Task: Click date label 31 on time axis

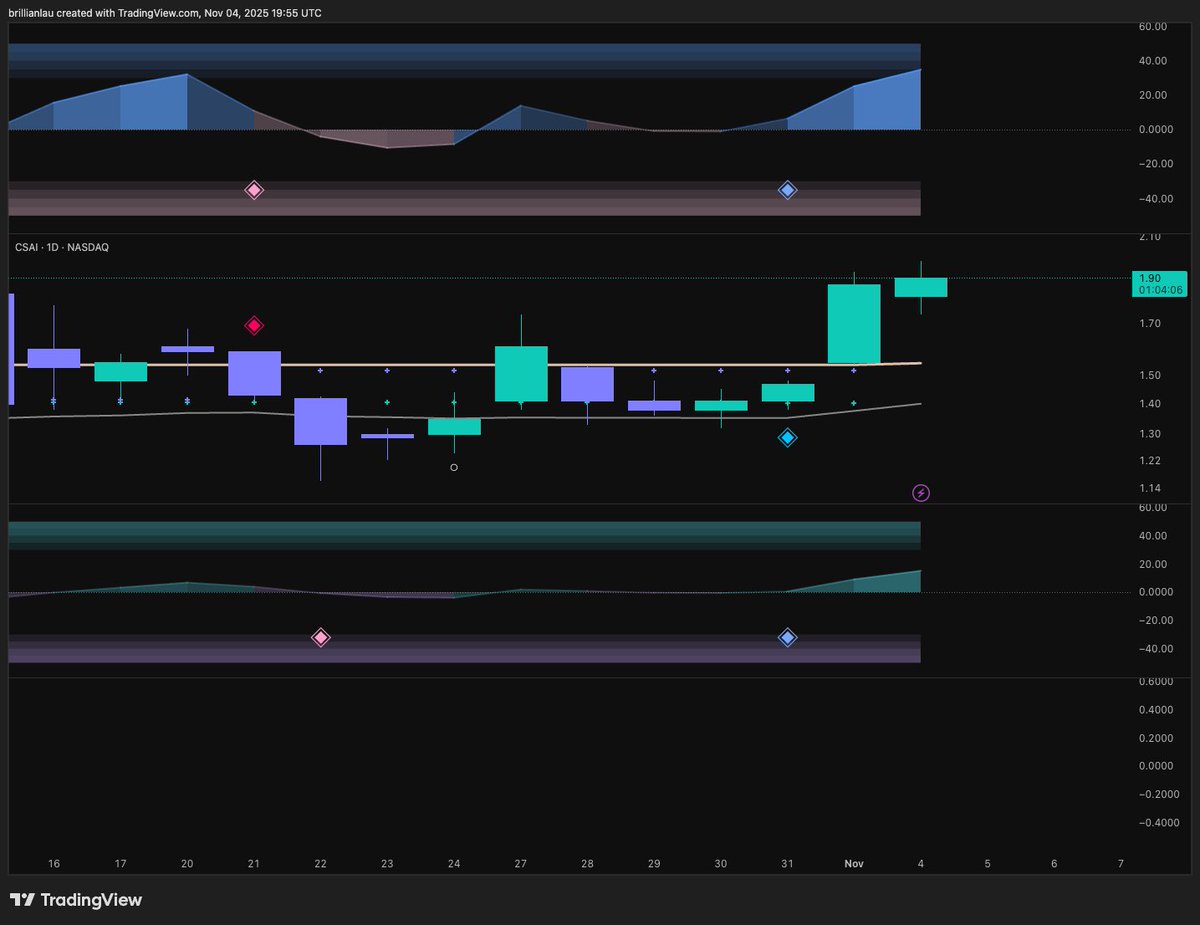Action: [x=787, y=863]
